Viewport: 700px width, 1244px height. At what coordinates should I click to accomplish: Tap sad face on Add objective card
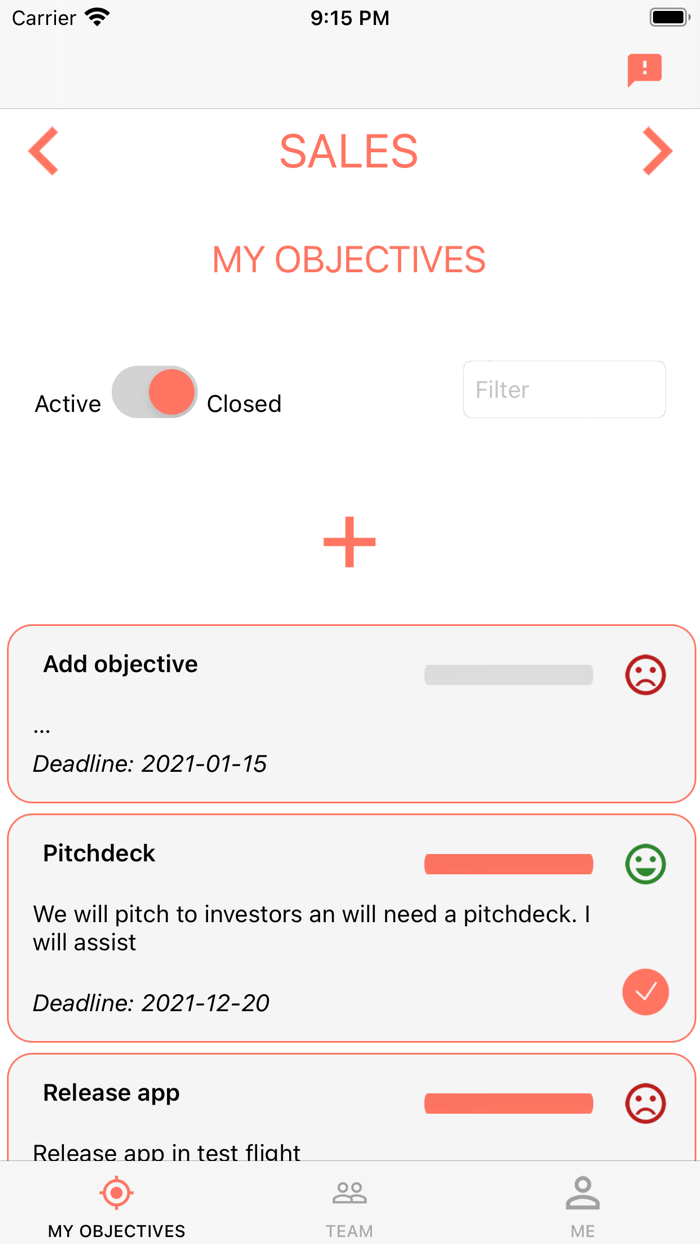[645, 675]
